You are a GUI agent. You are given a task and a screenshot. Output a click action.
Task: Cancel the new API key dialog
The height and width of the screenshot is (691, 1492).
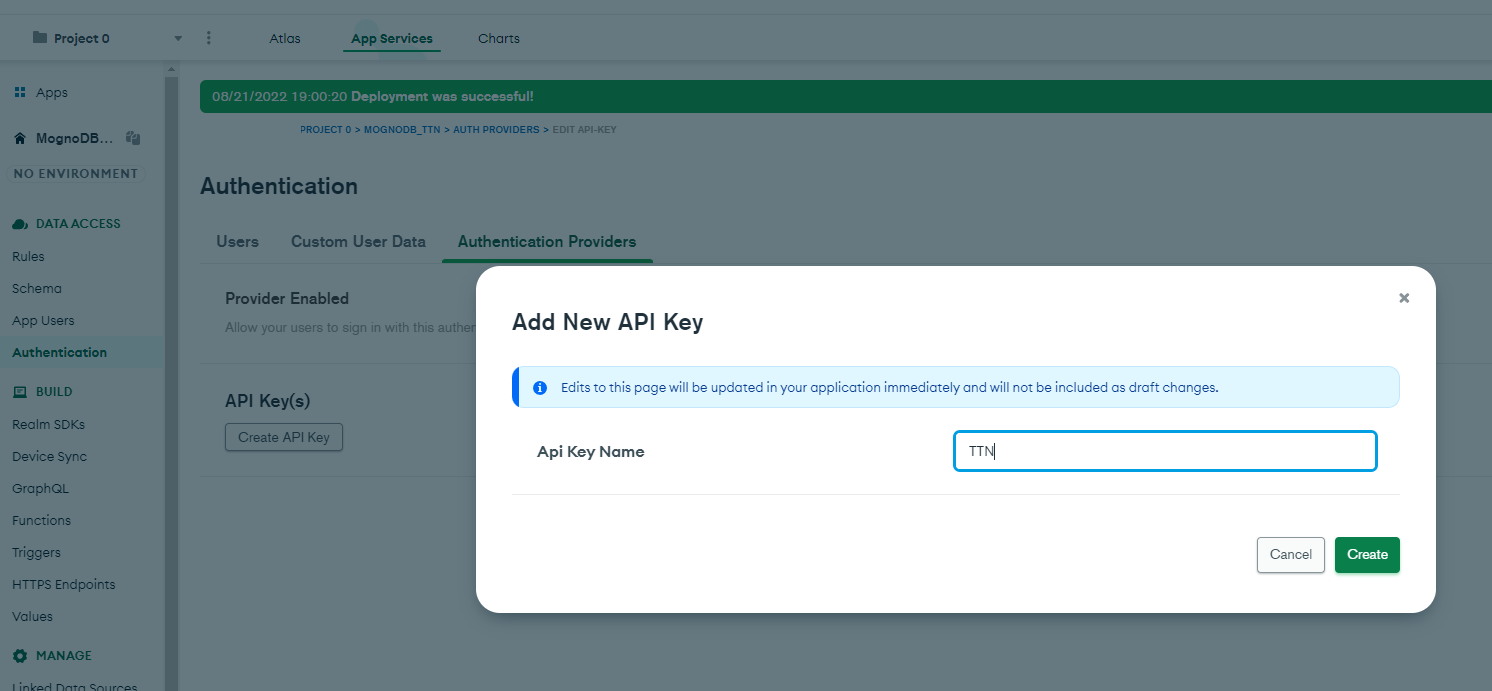tap(1291, 555)
